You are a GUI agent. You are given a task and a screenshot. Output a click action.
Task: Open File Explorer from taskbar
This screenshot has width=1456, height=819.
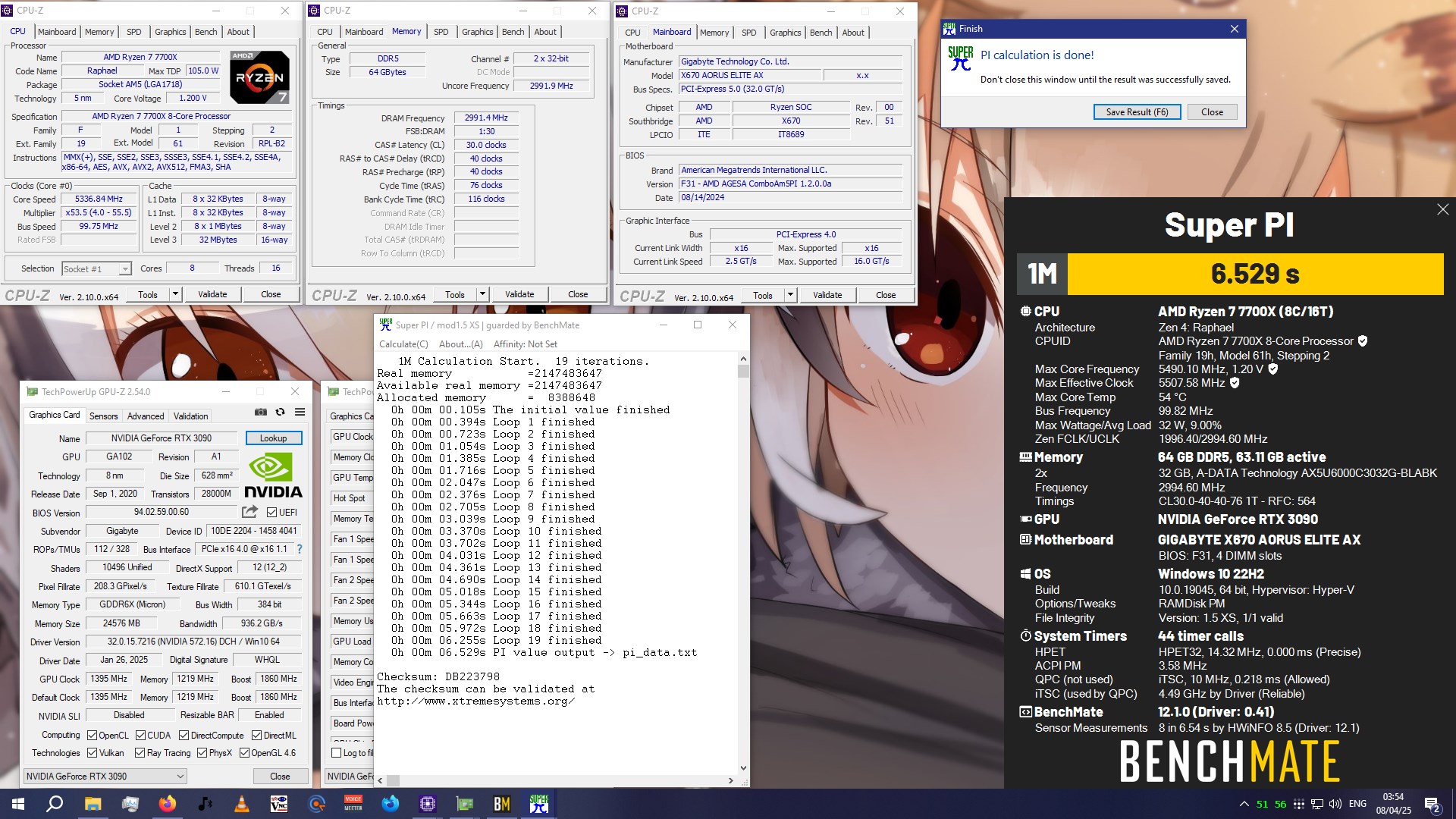coord(93,804)
